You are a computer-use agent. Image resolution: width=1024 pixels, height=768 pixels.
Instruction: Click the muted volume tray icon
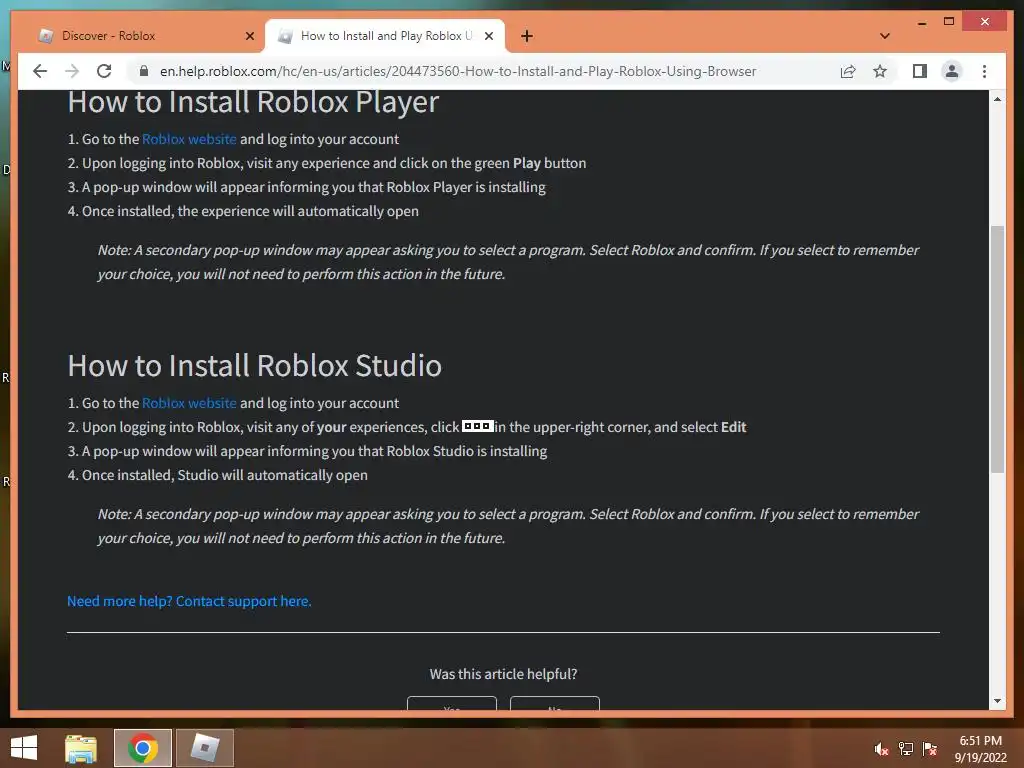(881, 749)
